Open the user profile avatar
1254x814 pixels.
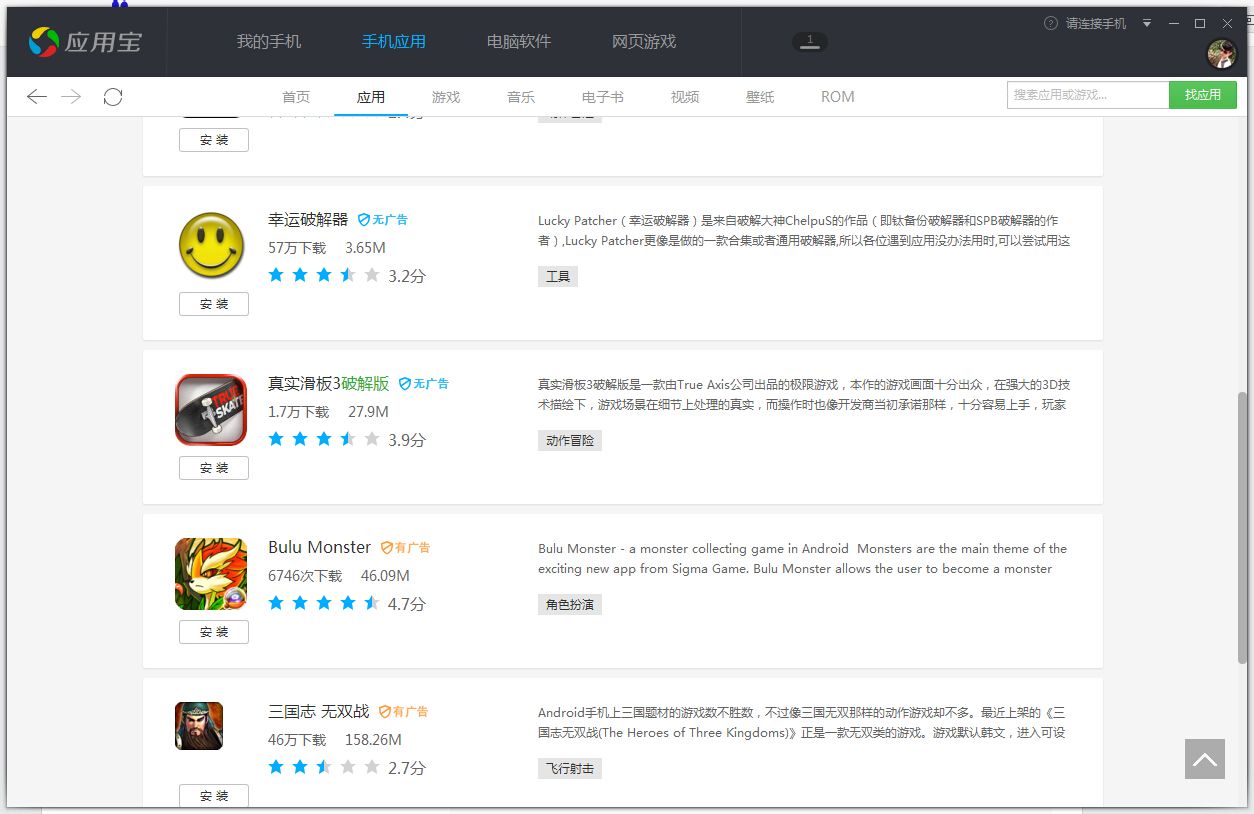1221,54
